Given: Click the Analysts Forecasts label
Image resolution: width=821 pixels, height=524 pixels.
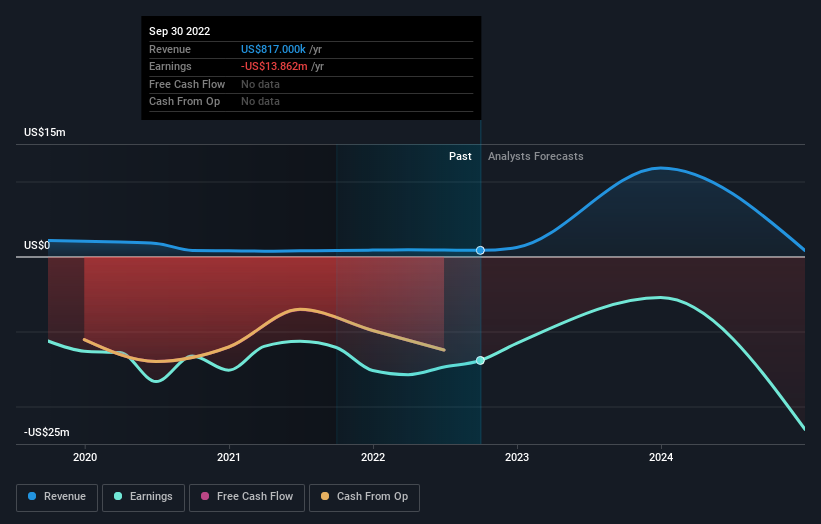Looking at the screenshot, I should pos(536,157).
